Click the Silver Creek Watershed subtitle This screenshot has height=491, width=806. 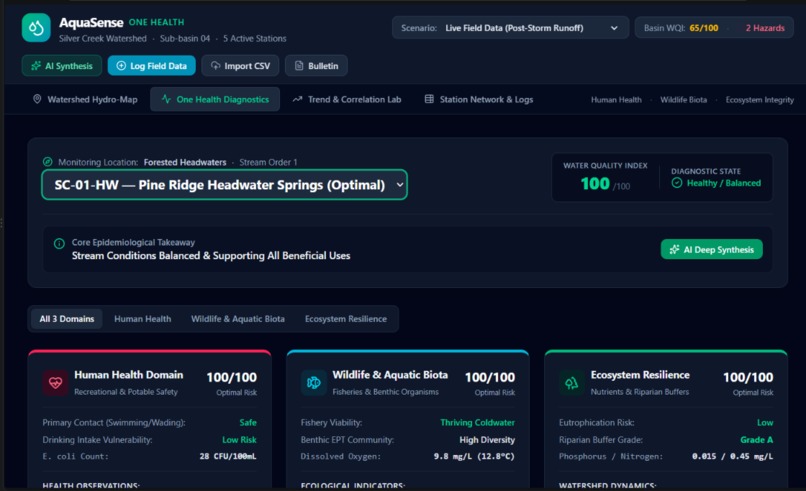point(102,39)
